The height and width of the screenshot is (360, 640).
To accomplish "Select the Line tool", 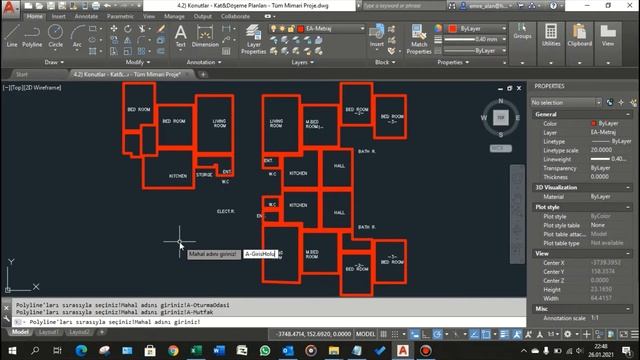I will (12, 36).
